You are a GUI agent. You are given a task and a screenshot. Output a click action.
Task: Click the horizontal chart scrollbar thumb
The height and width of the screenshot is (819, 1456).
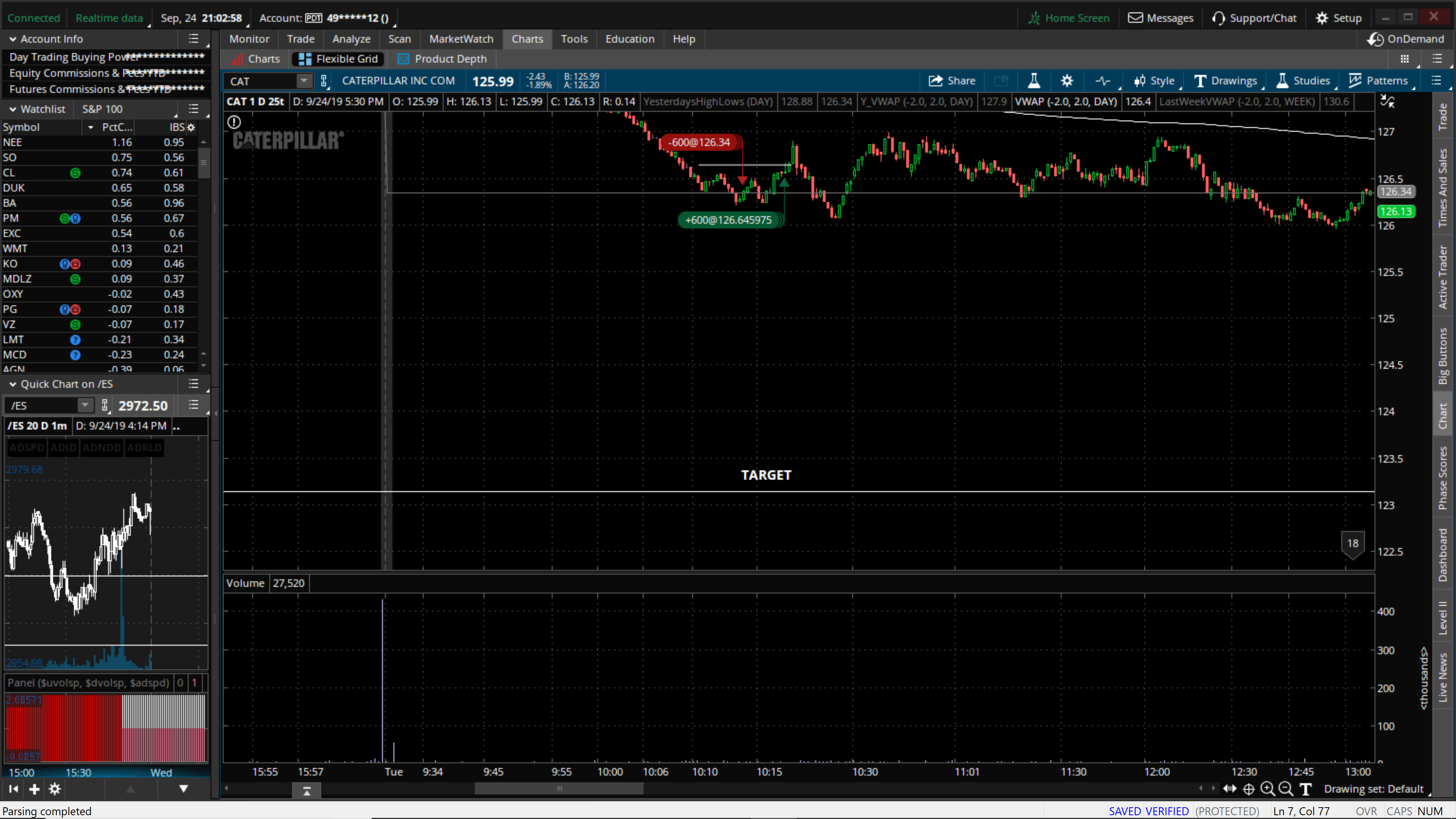point(559,789)
